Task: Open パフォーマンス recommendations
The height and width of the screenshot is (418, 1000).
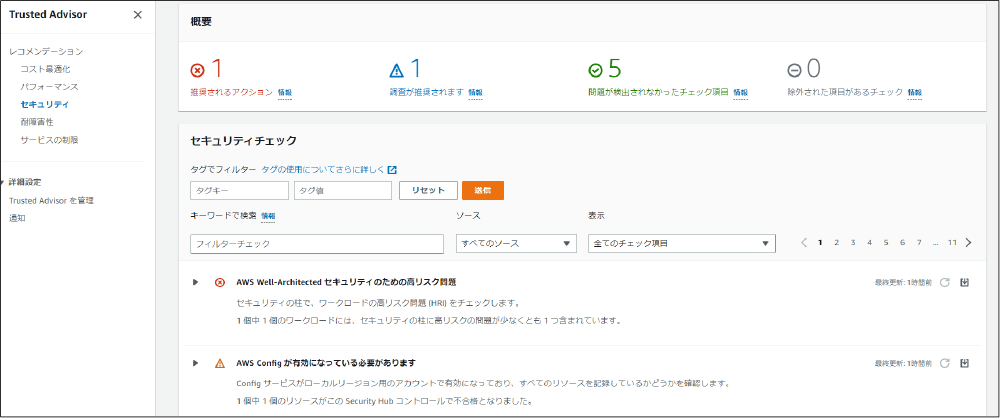Action: click(49, 86)
